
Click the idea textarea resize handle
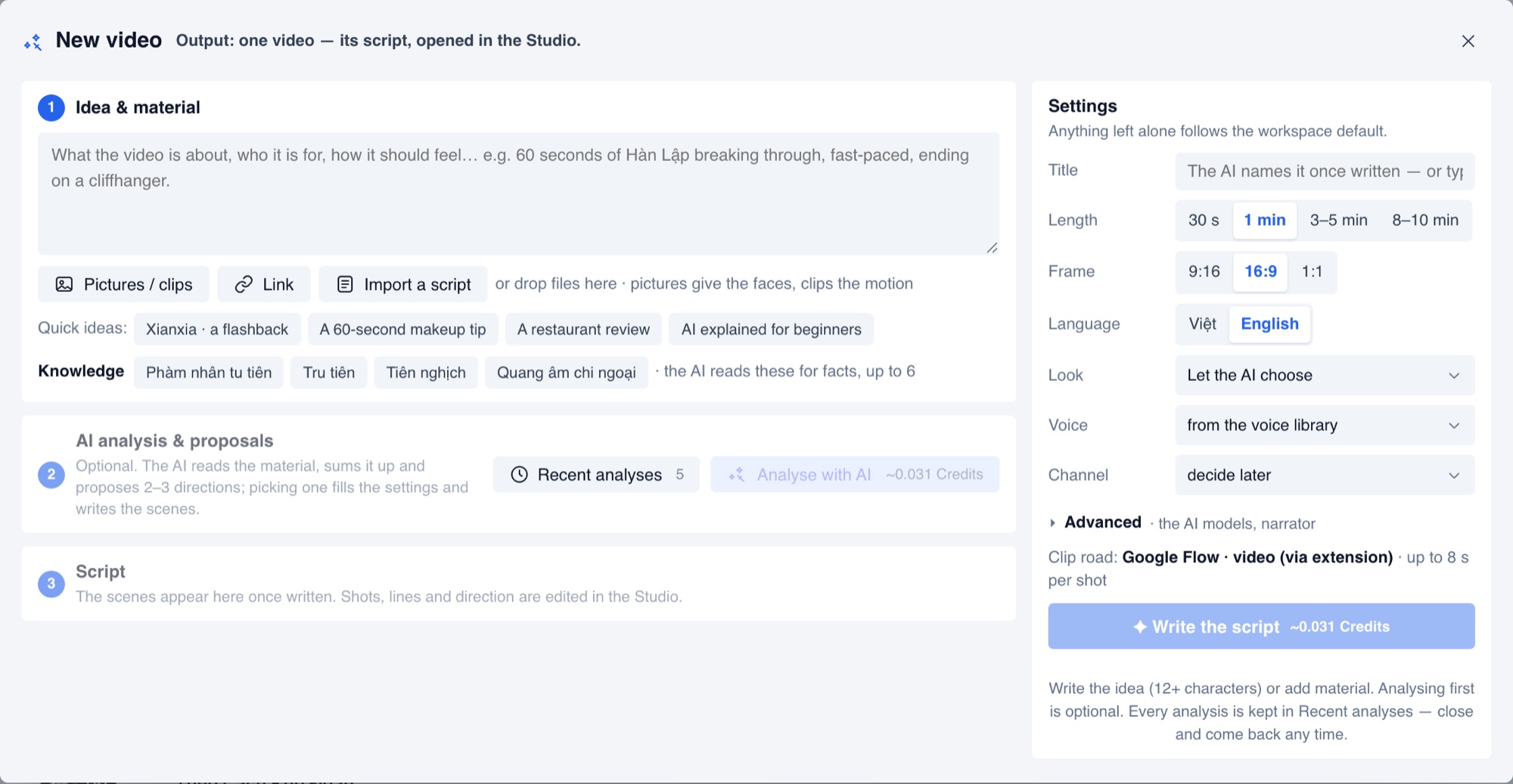[x=992, y=247]
